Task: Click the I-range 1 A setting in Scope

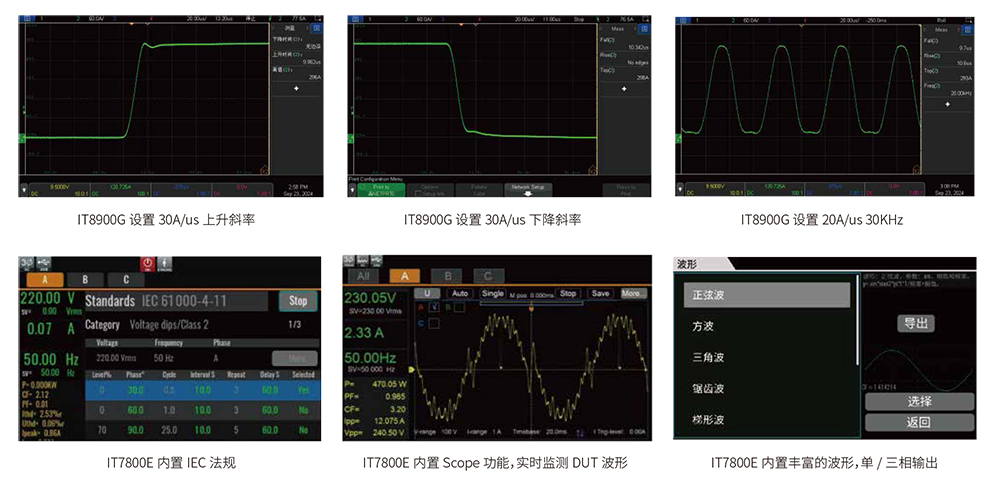Action: click(483, 432)
